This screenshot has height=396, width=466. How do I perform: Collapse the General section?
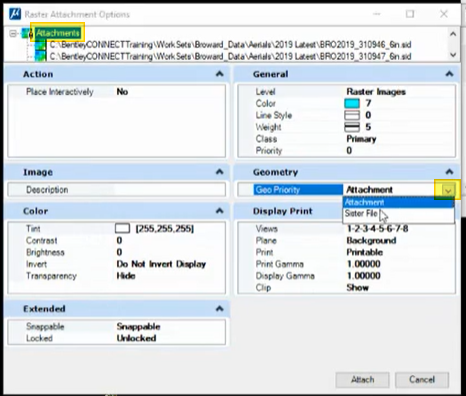449,74
